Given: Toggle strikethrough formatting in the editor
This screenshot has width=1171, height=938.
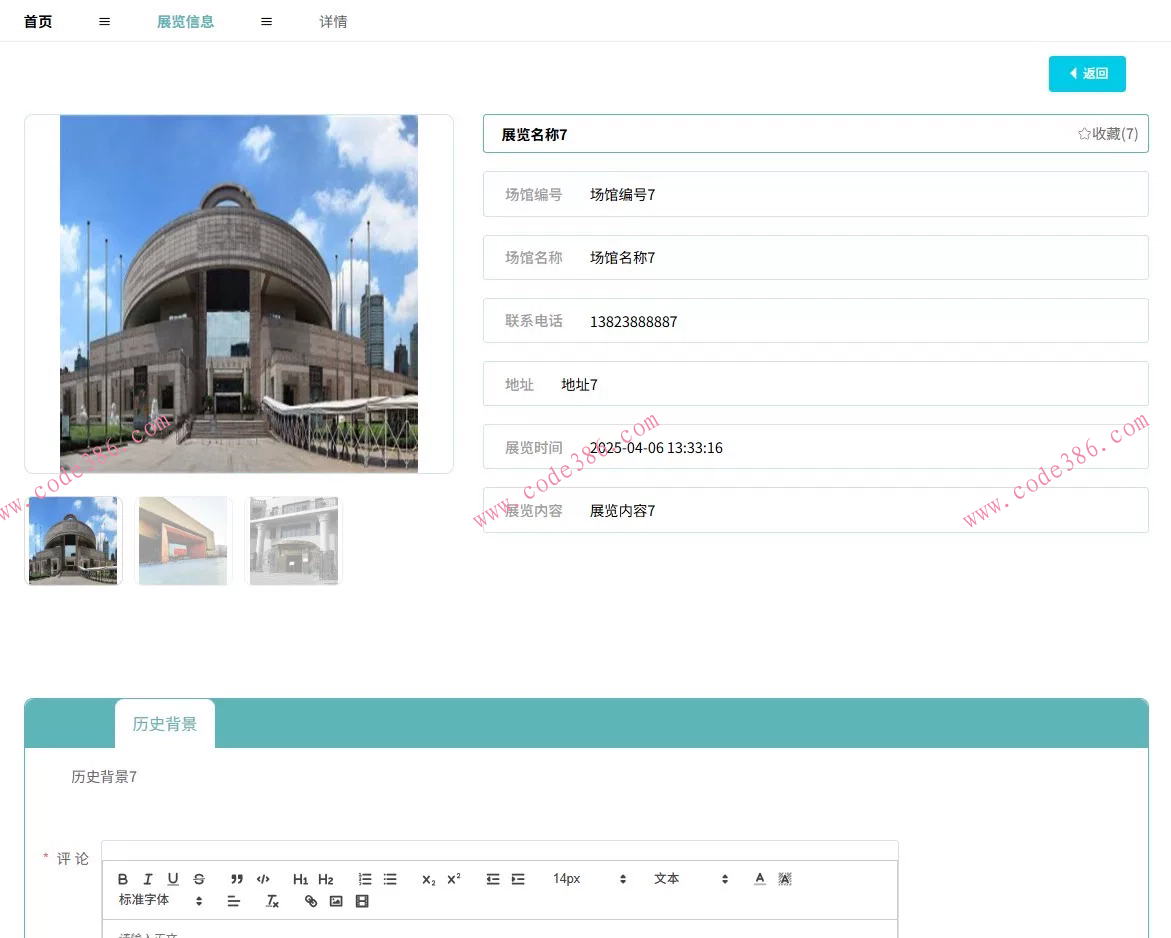Looking at the screenshot, I should [x=197, y=879].
